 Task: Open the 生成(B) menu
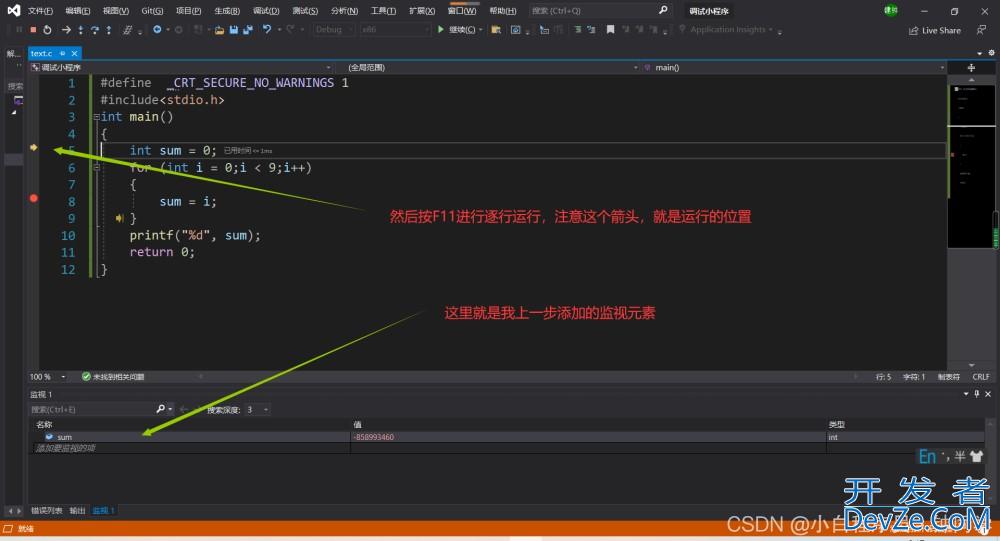point(227,11)
